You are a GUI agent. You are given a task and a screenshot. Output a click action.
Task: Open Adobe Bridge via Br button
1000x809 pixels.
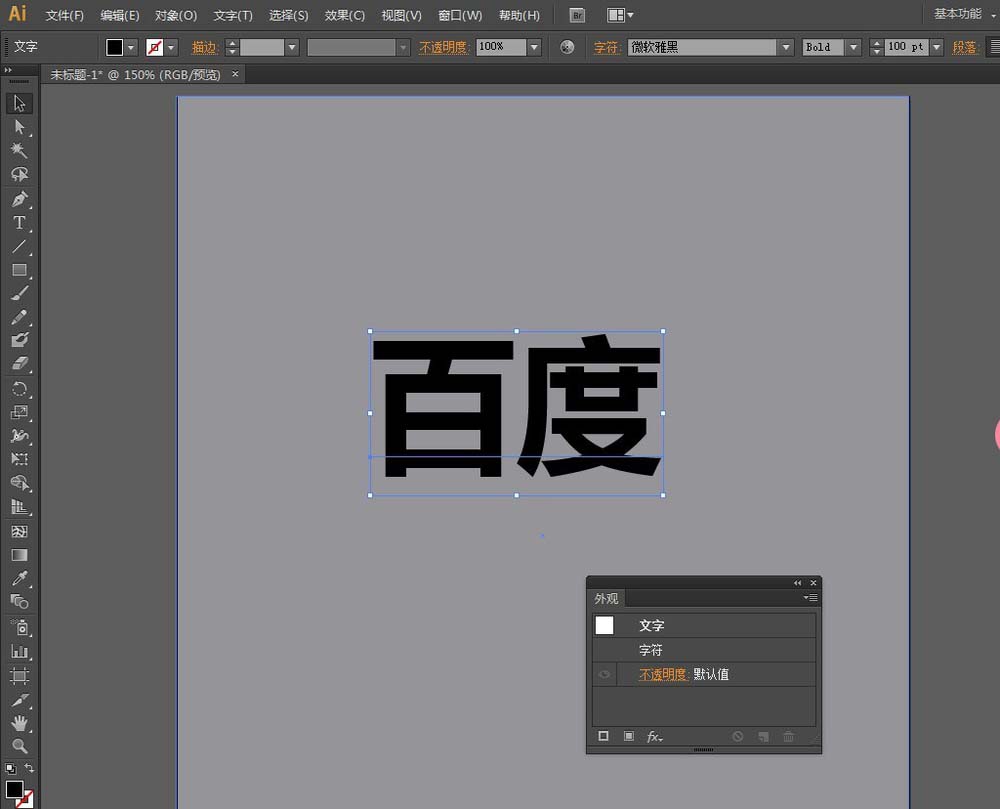point(577,15)
